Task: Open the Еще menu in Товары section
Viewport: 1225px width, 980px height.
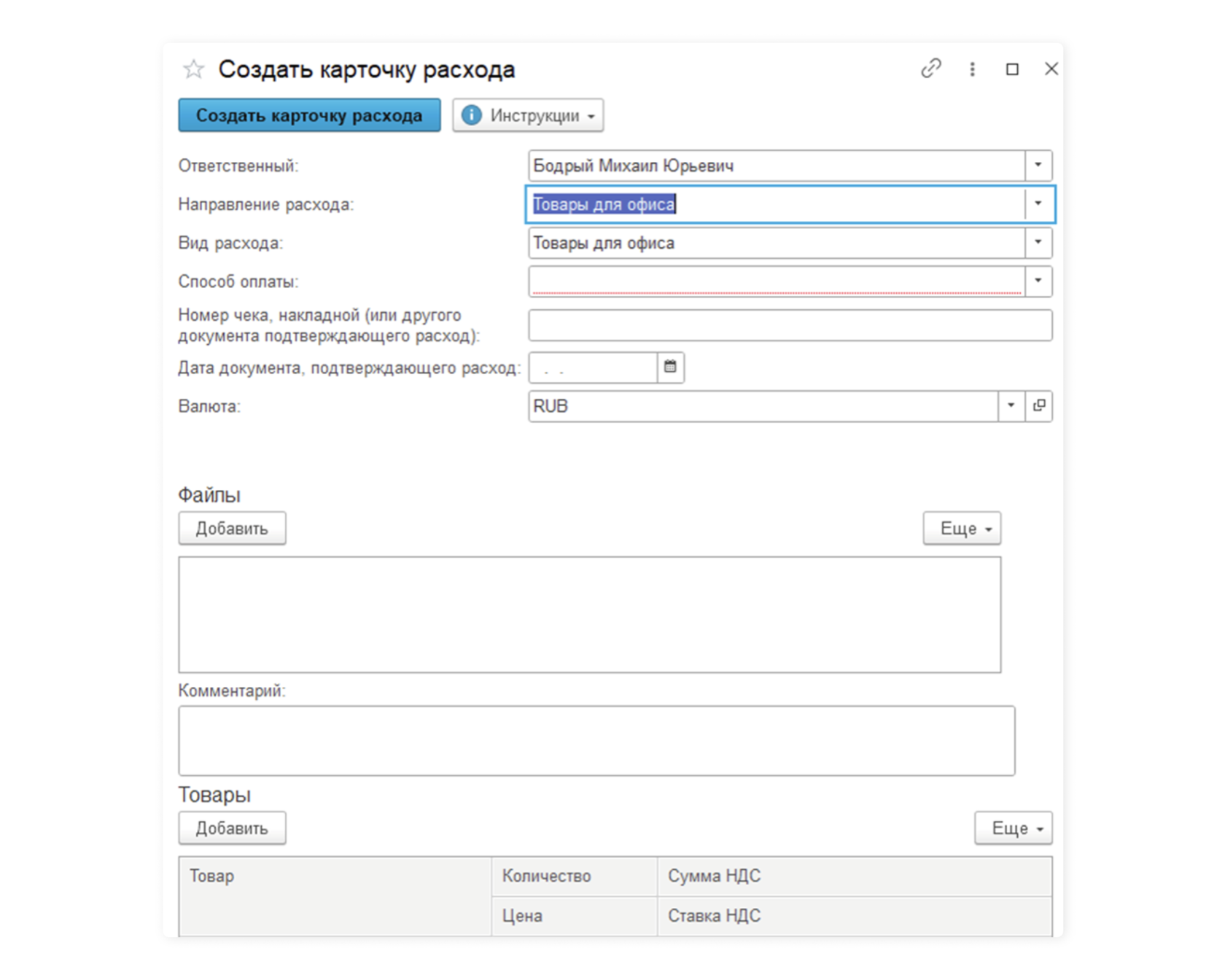Action: click(x=1014, y=828)
